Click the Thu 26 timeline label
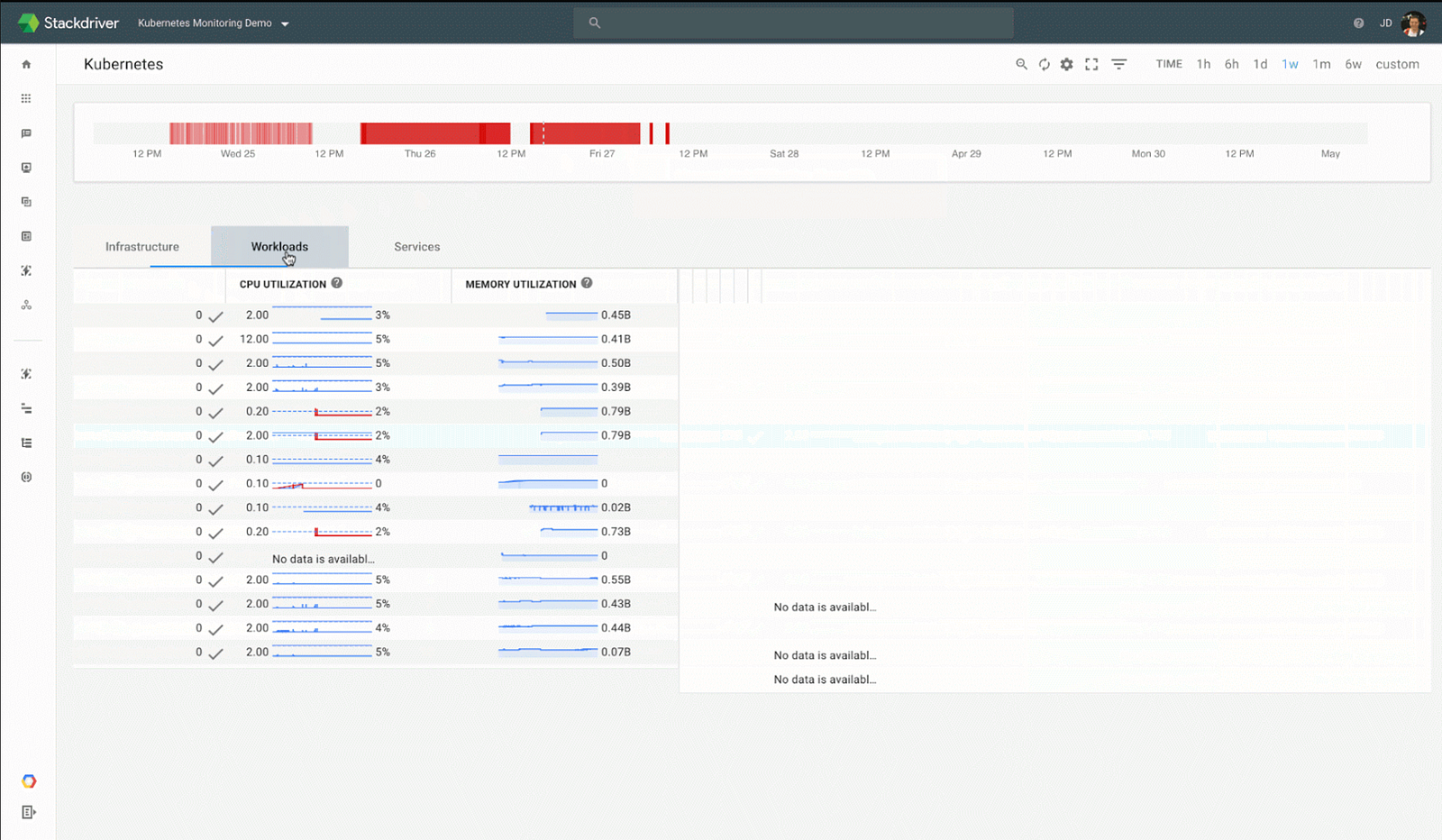The height and width of the screenshot is (840, 1442). [420, 154]
